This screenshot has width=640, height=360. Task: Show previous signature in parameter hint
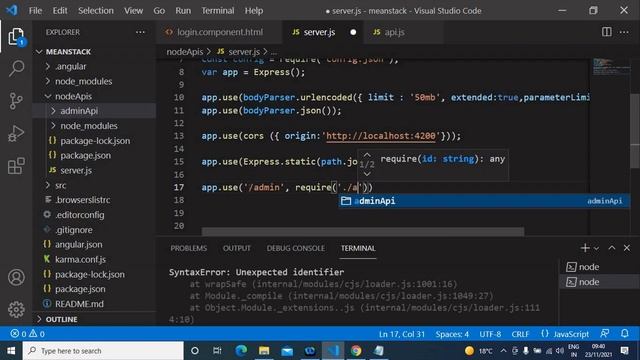pyautogui.click(x=367, y=155)
